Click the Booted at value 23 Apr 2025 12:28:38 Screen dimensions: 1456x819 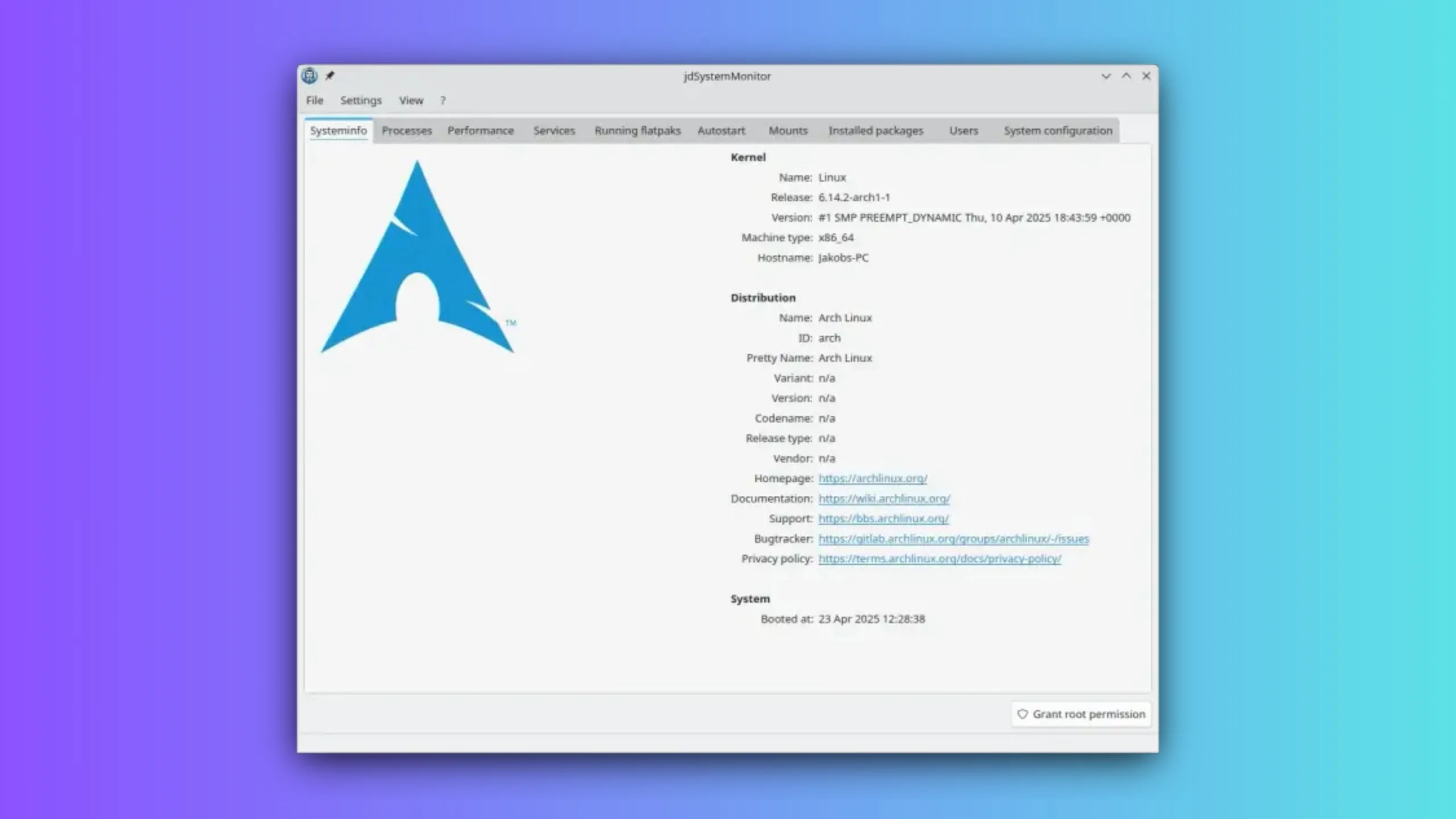pyautogui.click(x=871, y=619)
